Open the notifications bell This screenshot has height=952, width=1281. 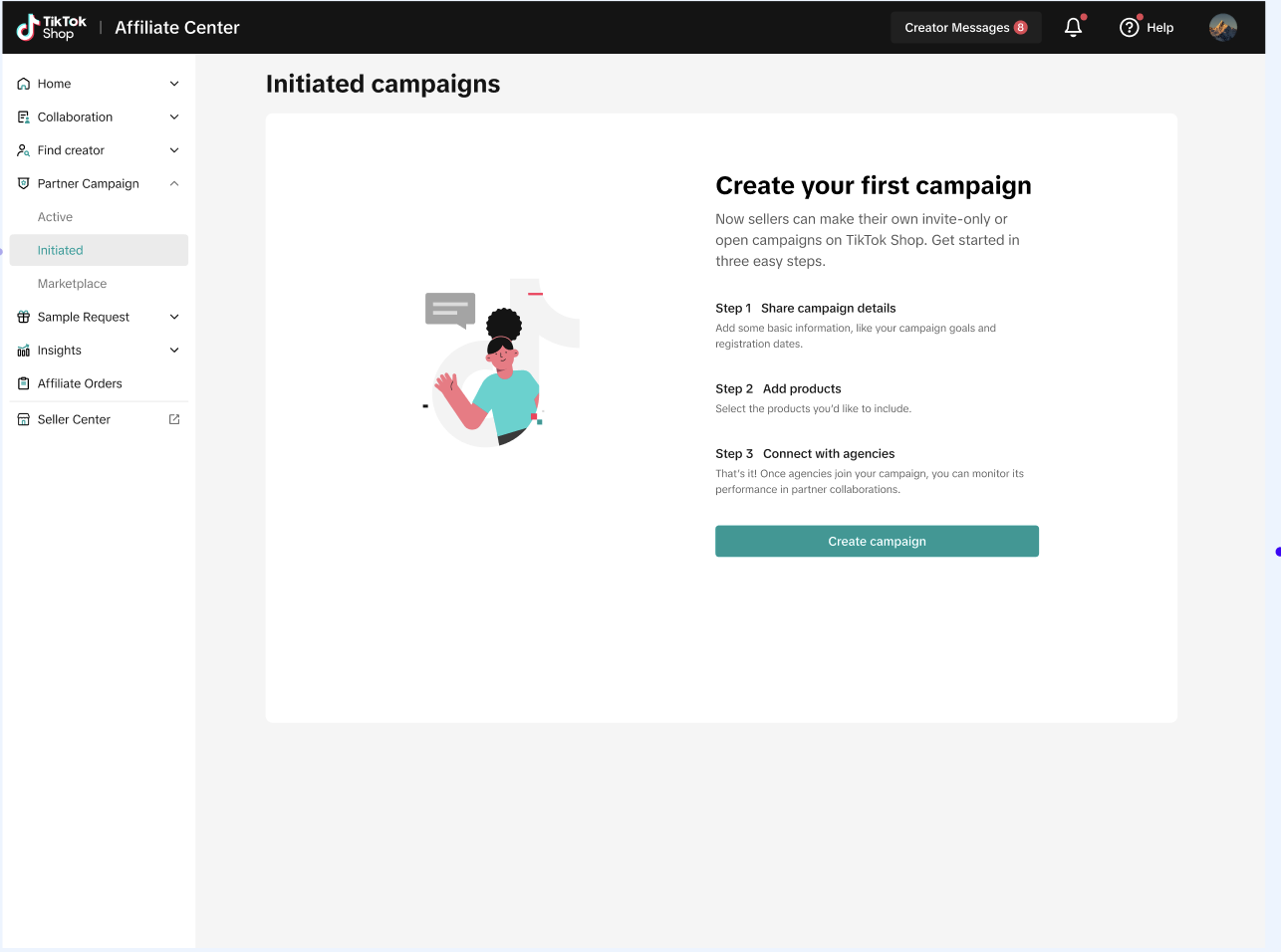(x=1073, y=28)
